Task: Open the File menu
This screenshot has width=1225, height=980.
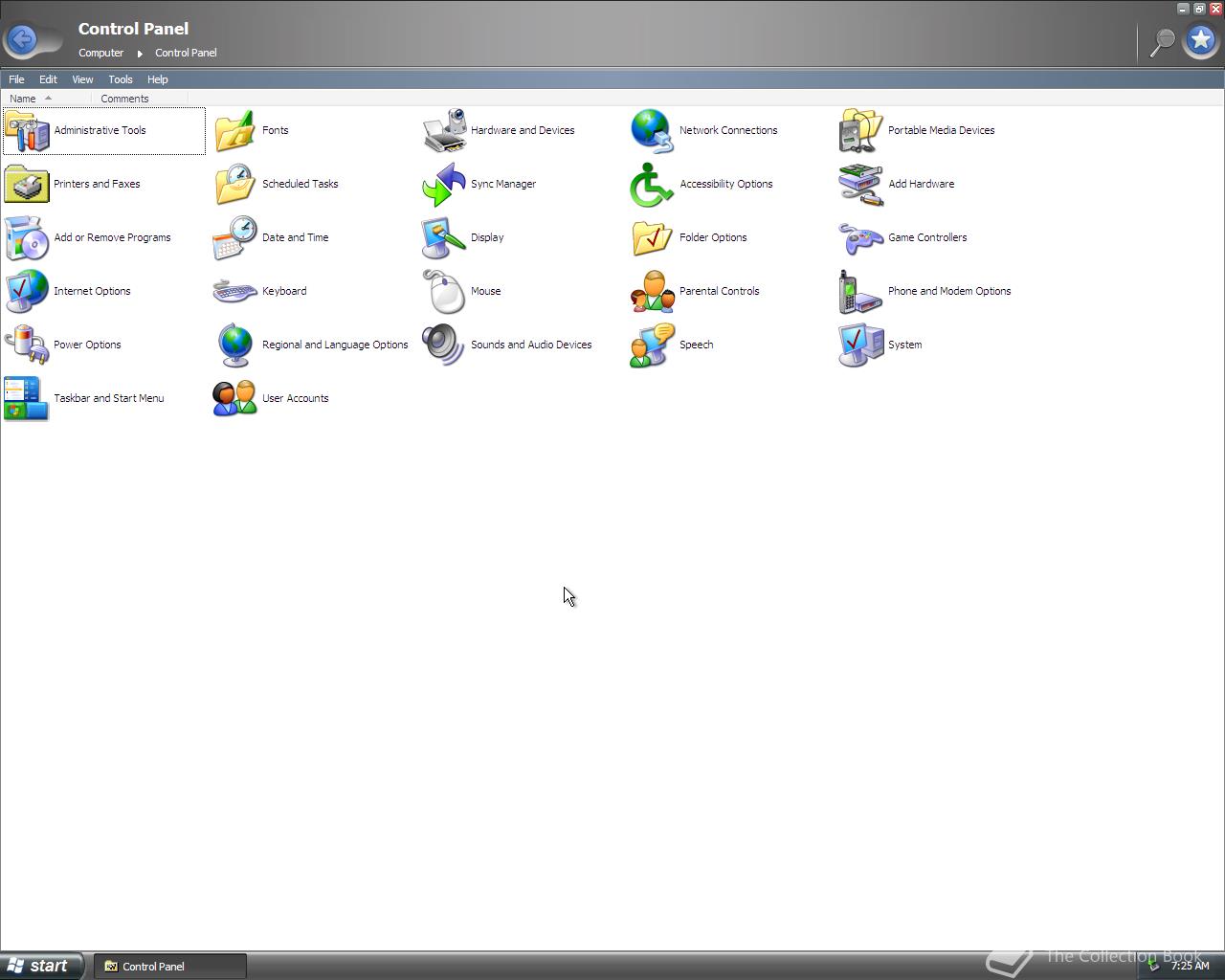Action: [x=16, y=79]
